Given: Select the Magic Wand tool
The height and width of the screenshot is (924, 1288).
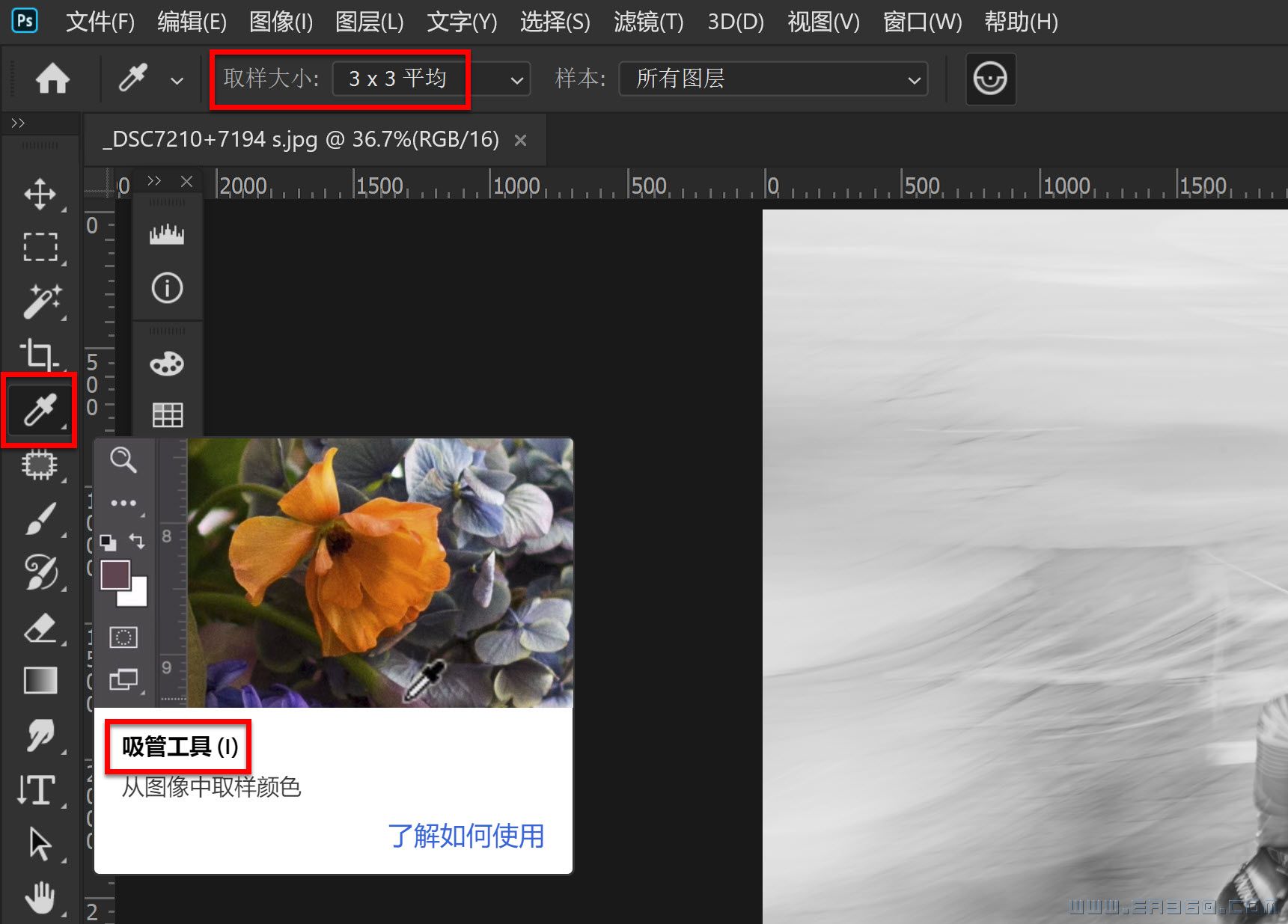Looking at the screenshot, I should [42, 301].
